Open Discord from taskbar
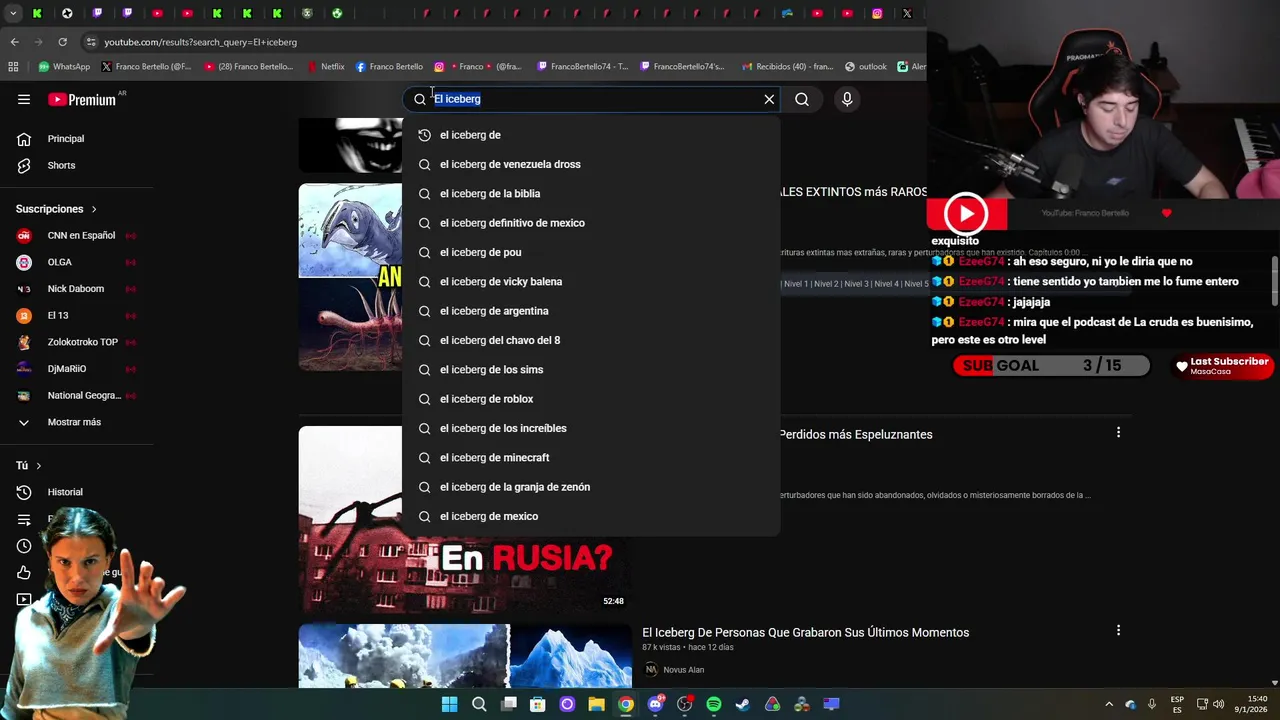Image resolution: width=1280 pixels, height=720 pixels. (655, 704)
